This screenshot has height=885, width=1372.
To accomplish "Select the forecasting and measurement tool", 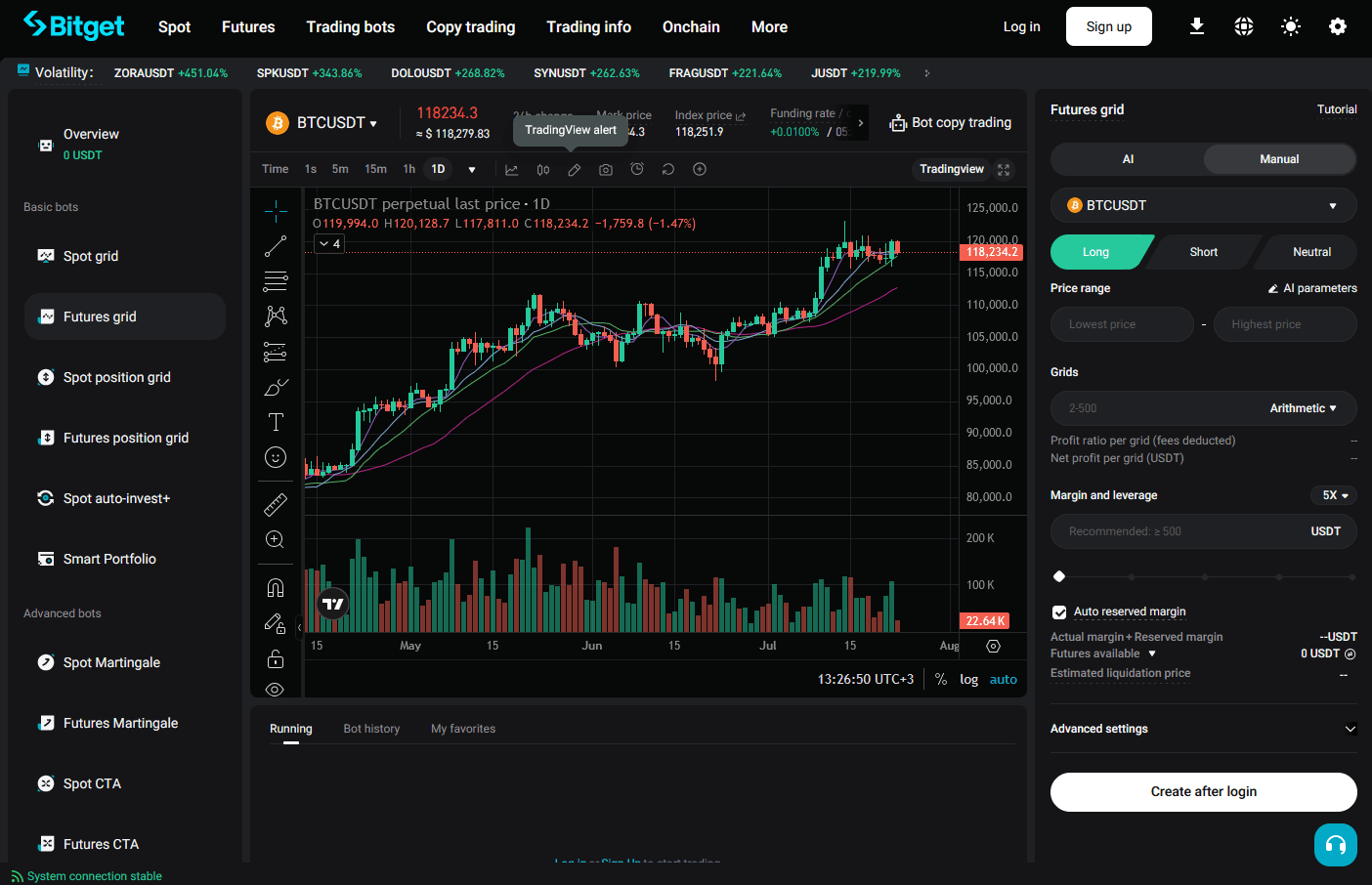I will pyautogui.click(x=276, y=352).
